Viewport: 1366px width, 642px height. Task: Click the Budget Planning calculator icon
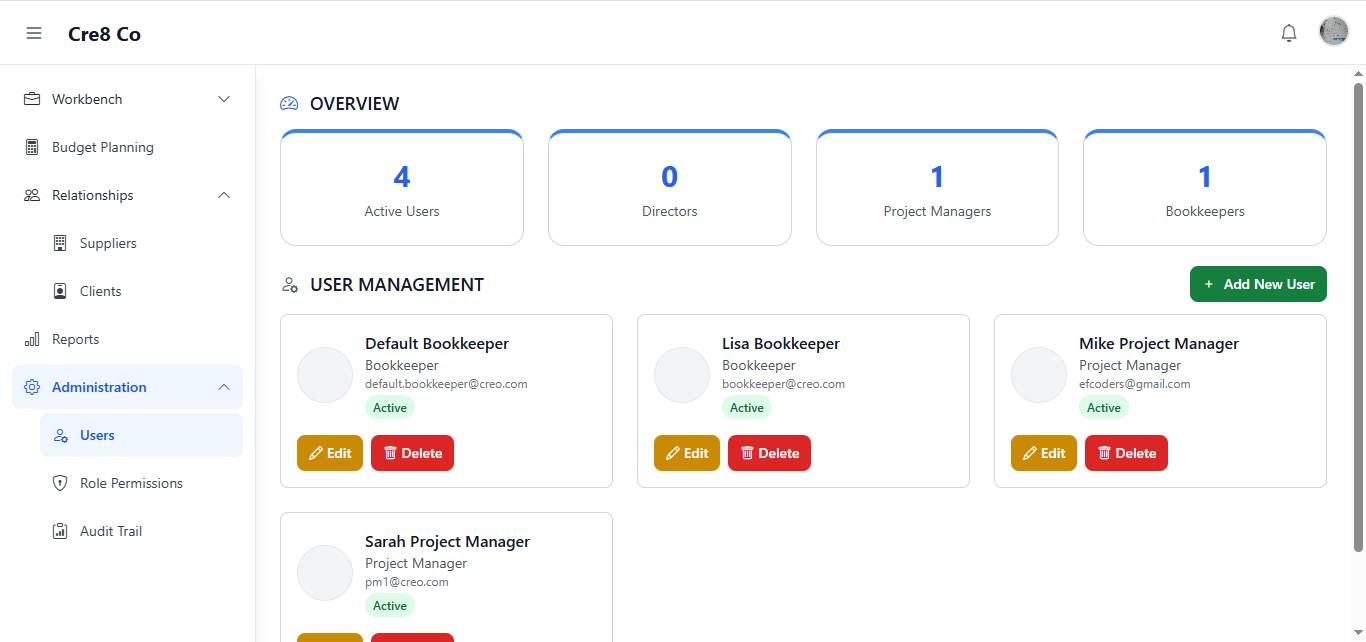click(32, 147)
